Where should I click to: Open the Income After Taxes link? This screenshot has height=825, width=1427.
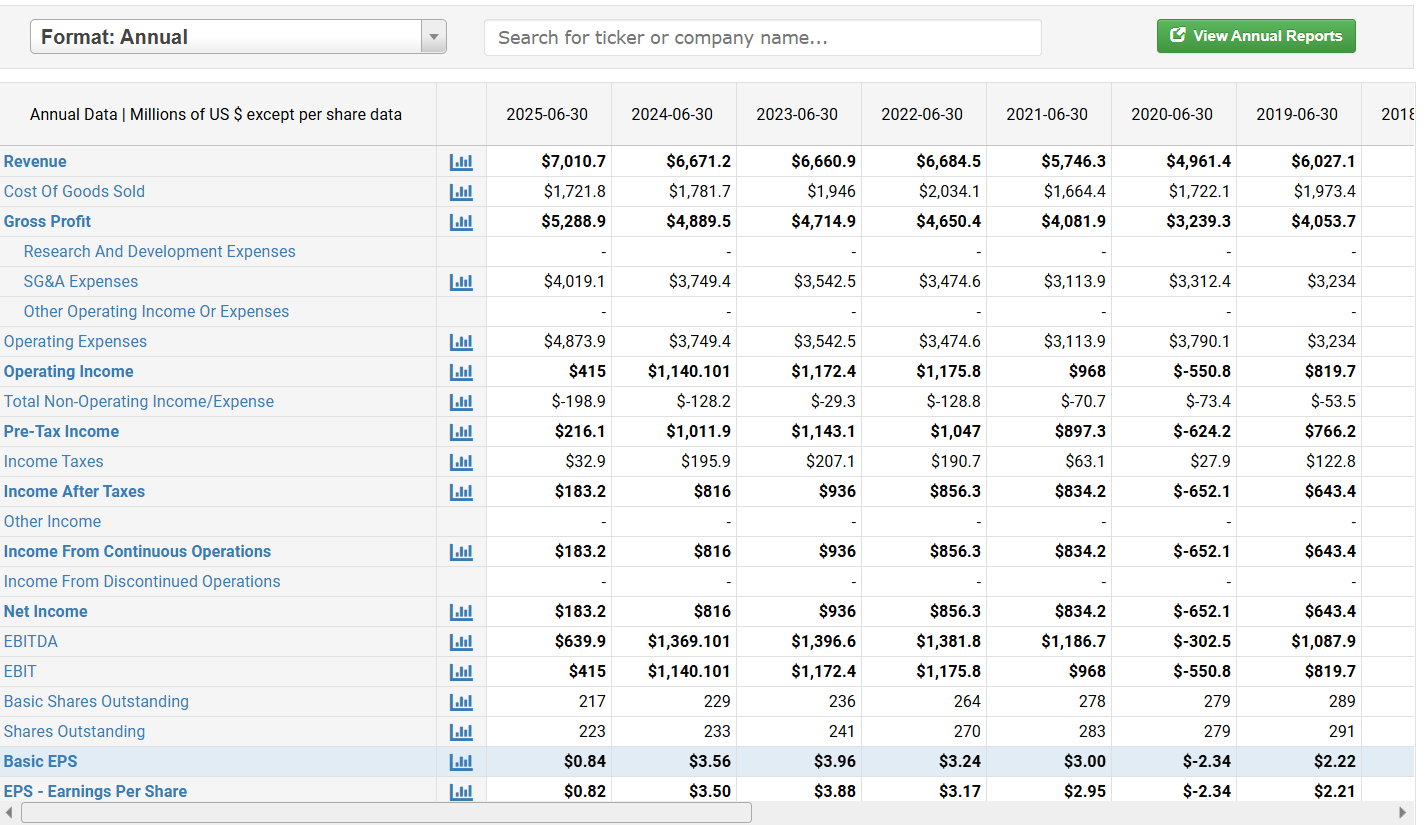point(74,491)
